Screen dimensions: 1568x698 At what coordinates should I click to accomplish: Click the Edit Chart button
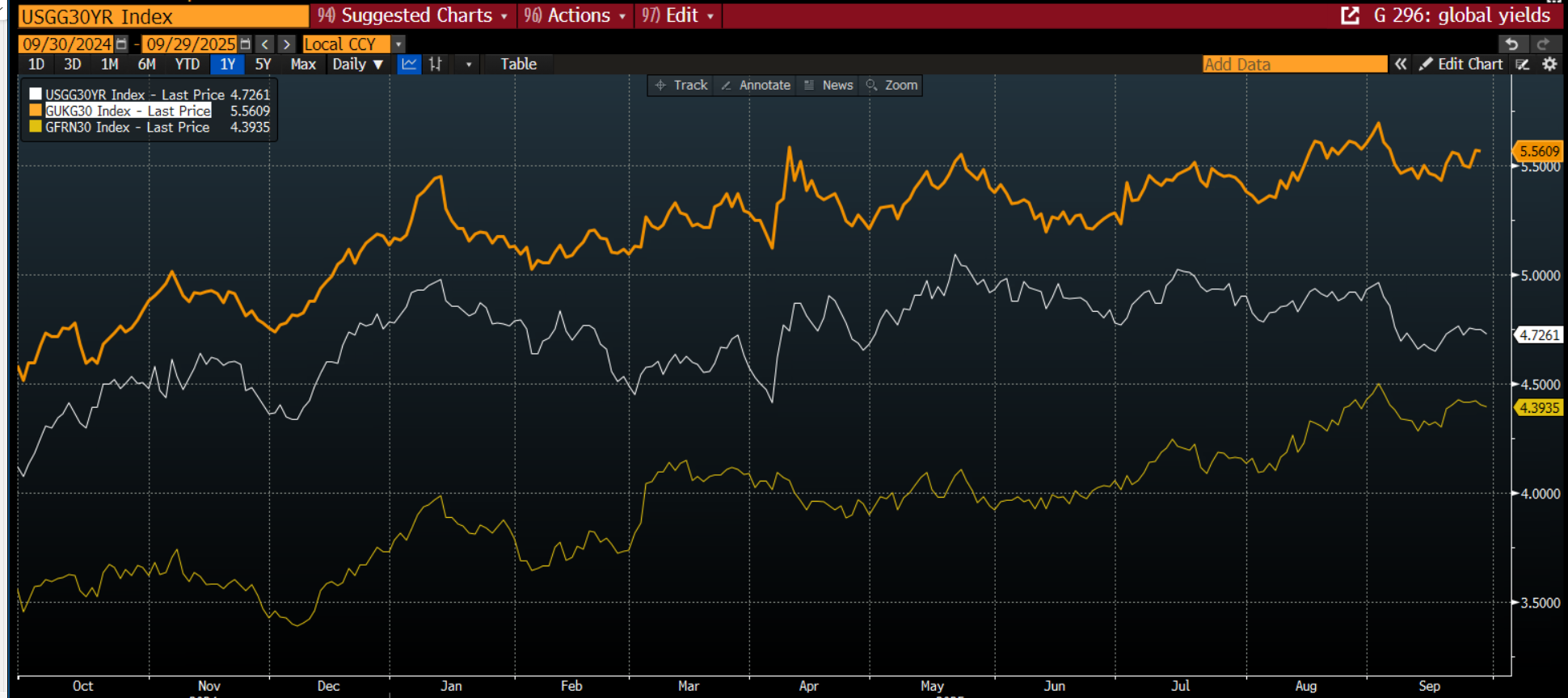[x=1461, y=64]
